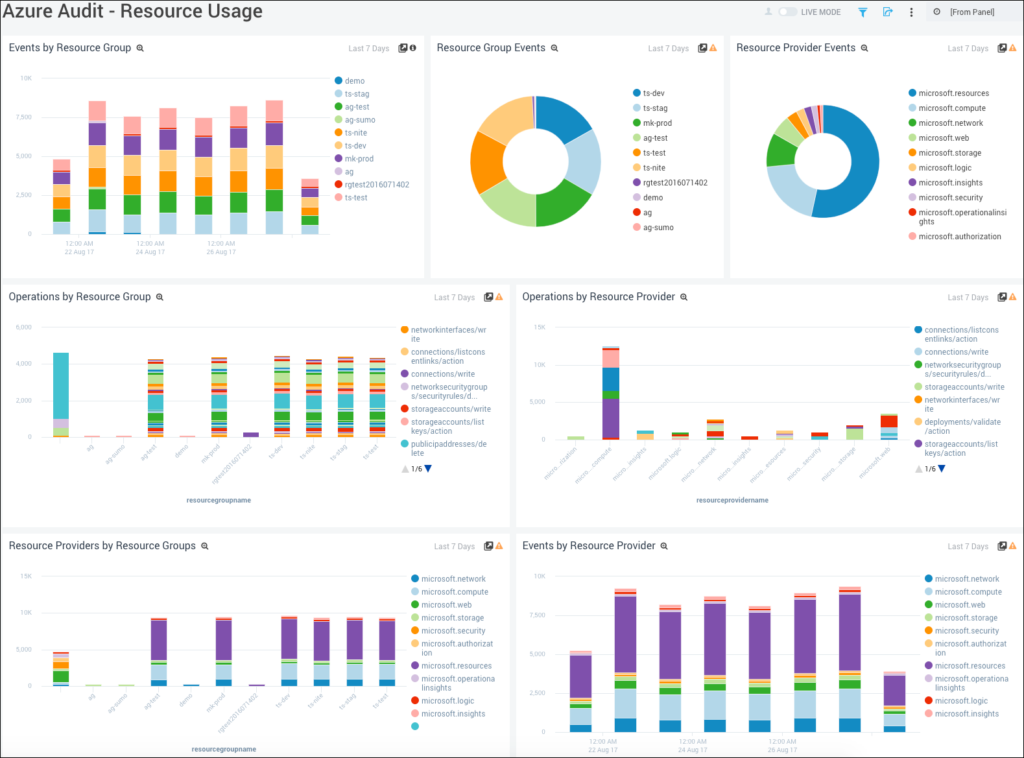Toggle ag-sumo in Resource Group Events legend
The image size is (1024, 758).
coord(653,228)
